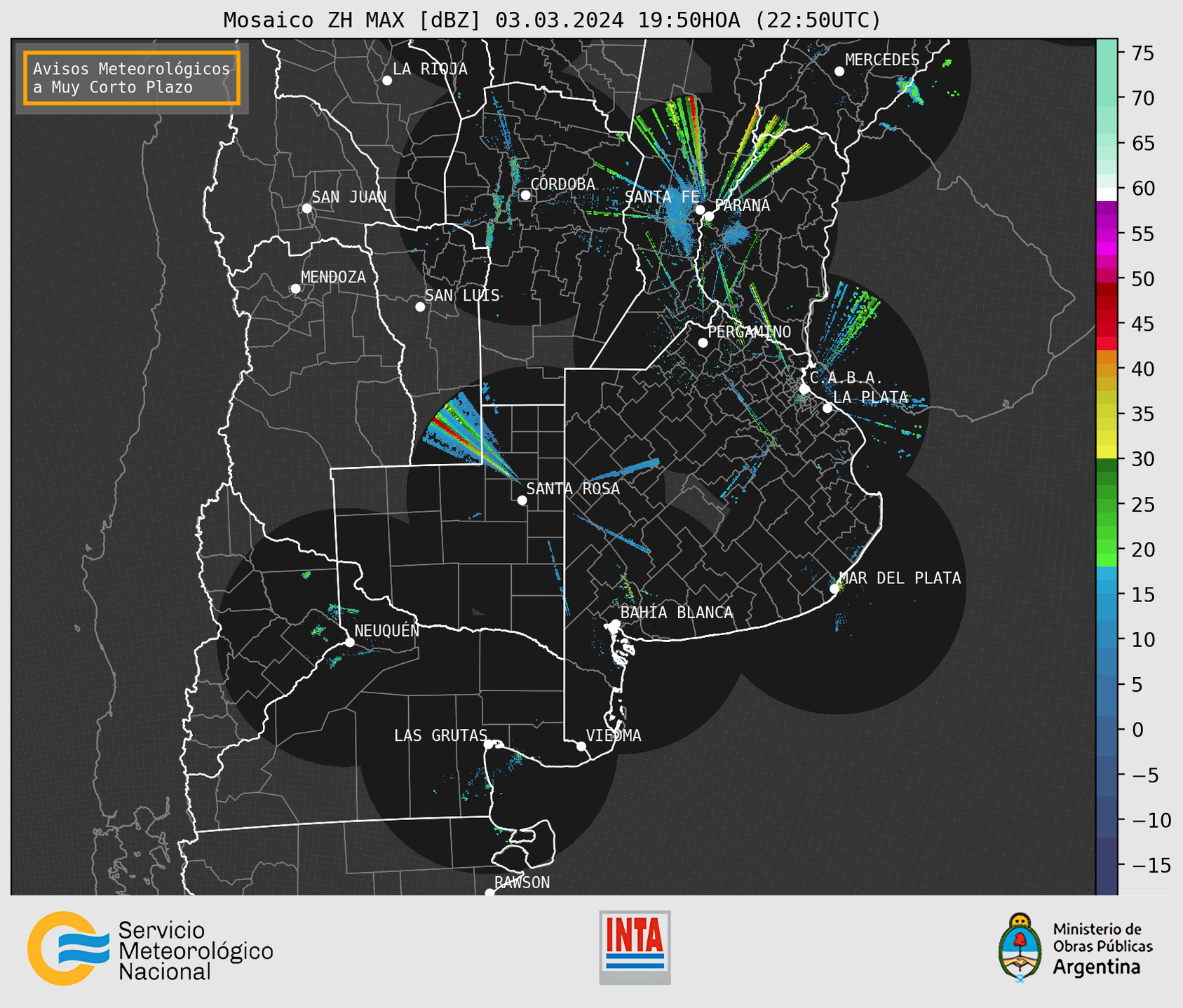Click the SANTA ROSA city marker dot
Viewport: 1183px width, 1008px height.
[x=522, y=500]
